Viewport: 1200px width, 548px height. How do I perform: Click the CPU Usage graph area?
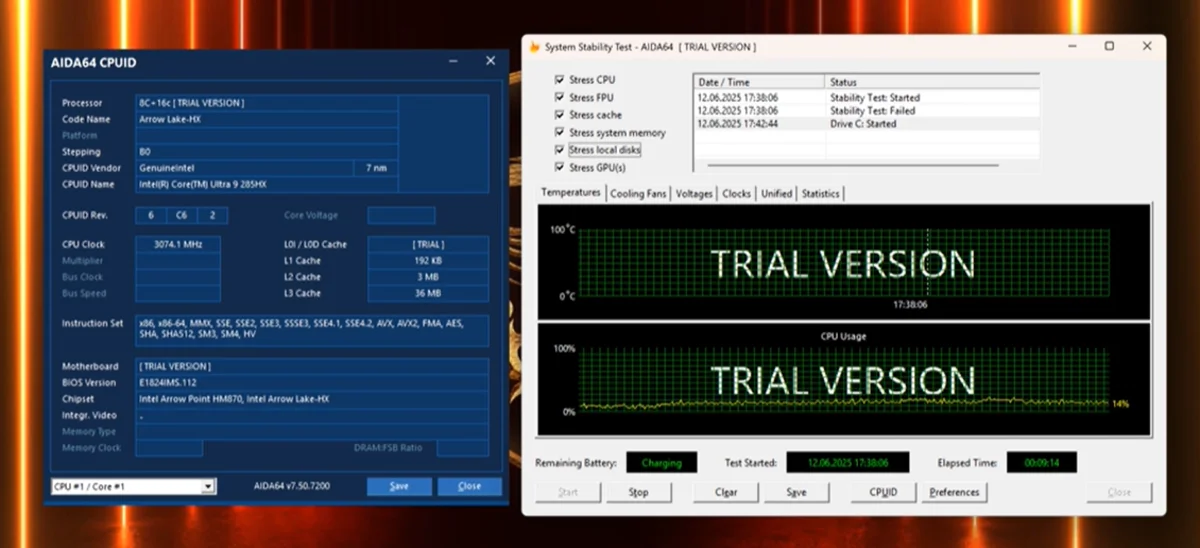(x=844, y=380)
